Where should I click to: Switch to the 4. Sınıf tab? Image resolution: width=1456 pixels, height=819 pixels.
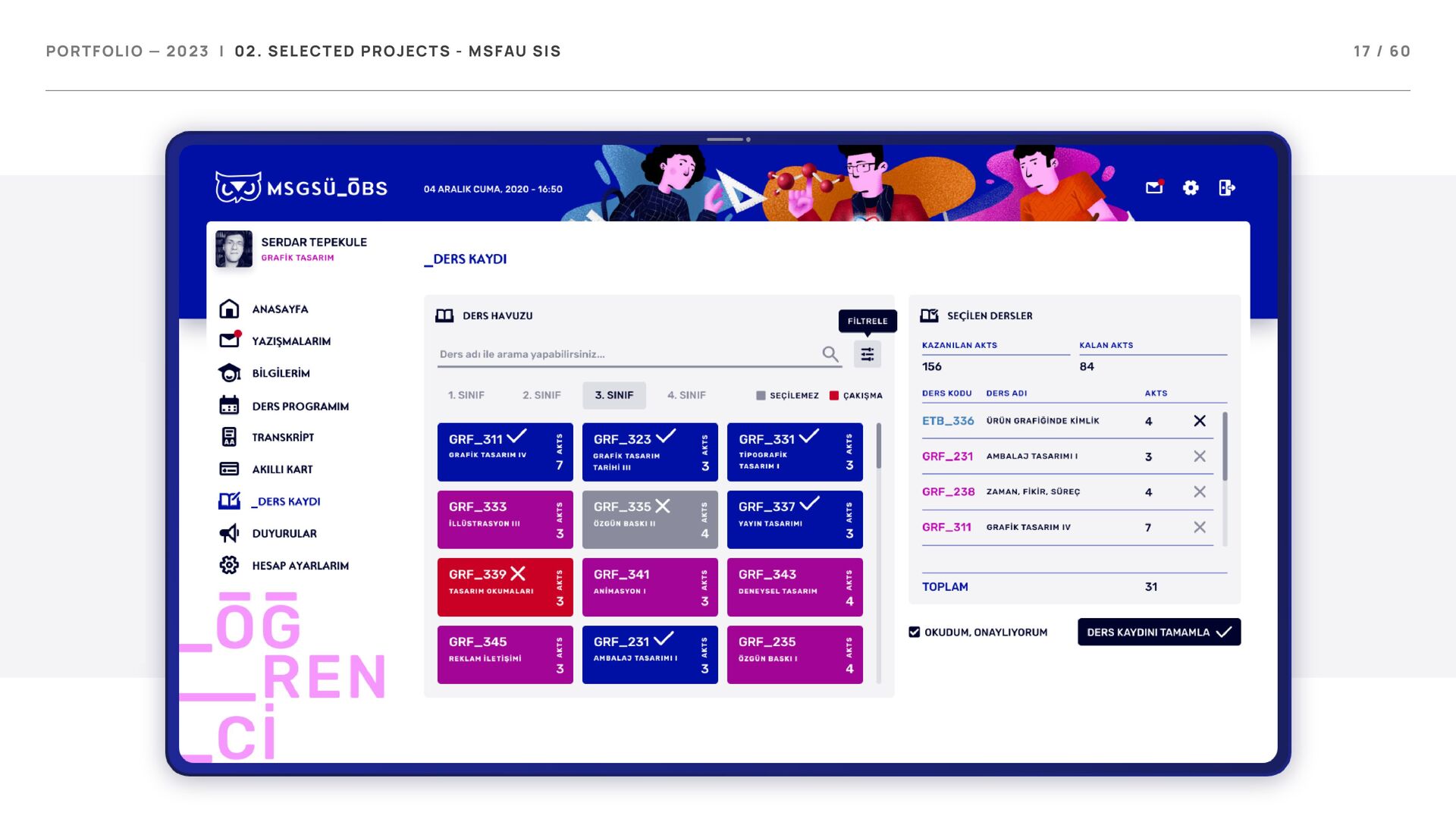(x=686, y=395)
